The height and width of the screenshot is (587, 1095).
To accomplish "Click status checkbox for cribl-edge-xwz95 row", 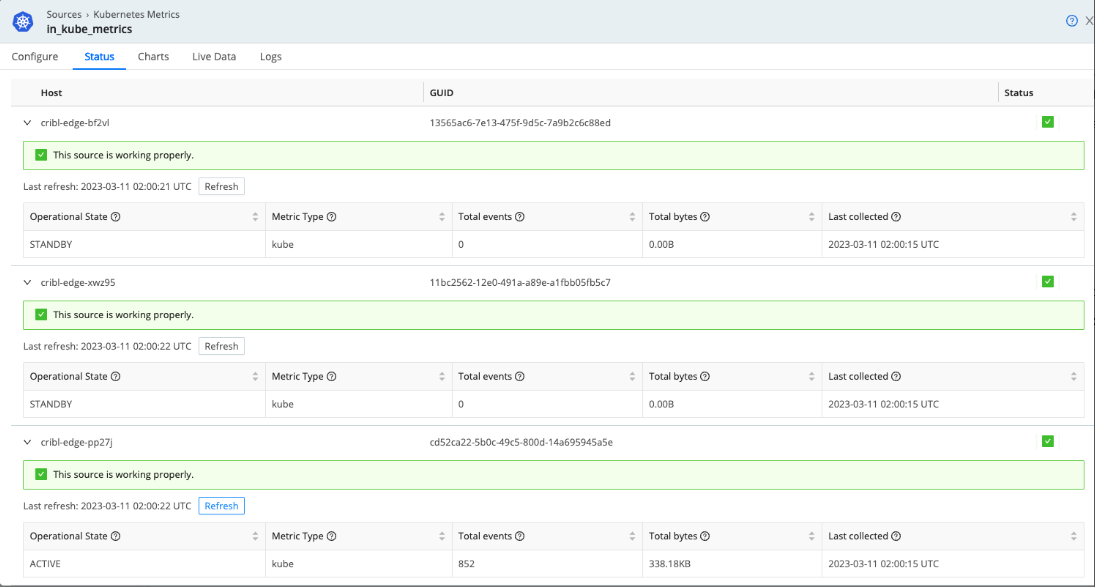I will click(x=1047, y=282).
